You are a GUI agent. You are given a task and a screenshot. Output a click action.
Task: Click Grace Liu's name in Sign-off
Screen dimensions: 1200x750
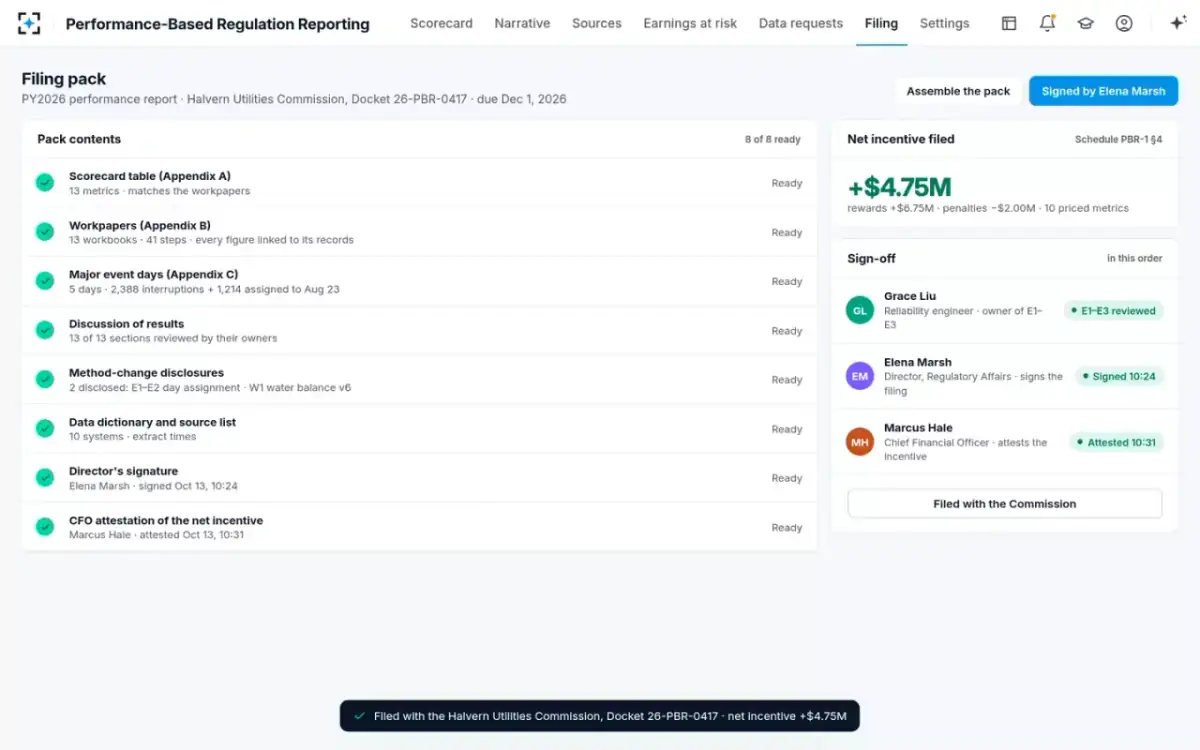pos(908,296)
